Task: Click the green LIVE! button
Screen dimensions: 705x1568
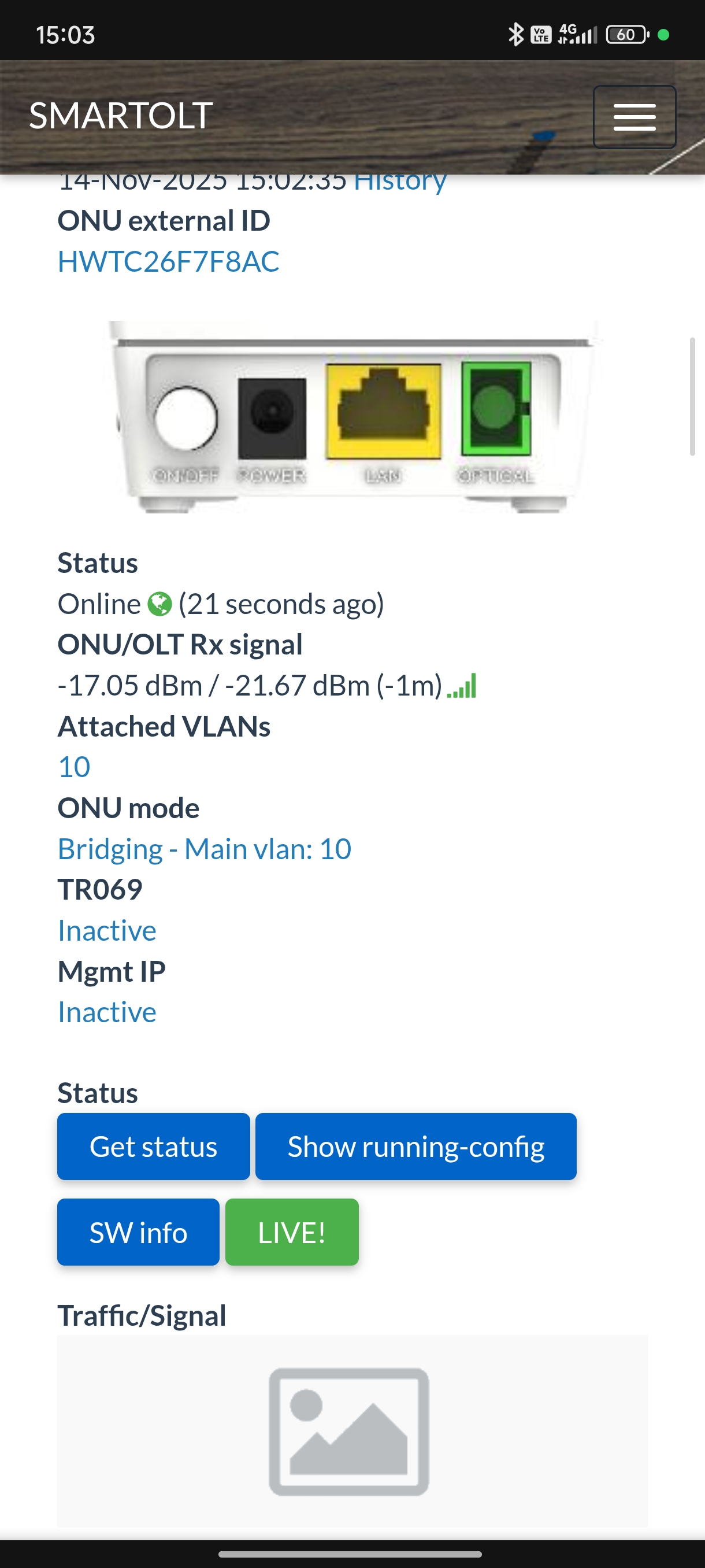Action: click(292, 1233)
